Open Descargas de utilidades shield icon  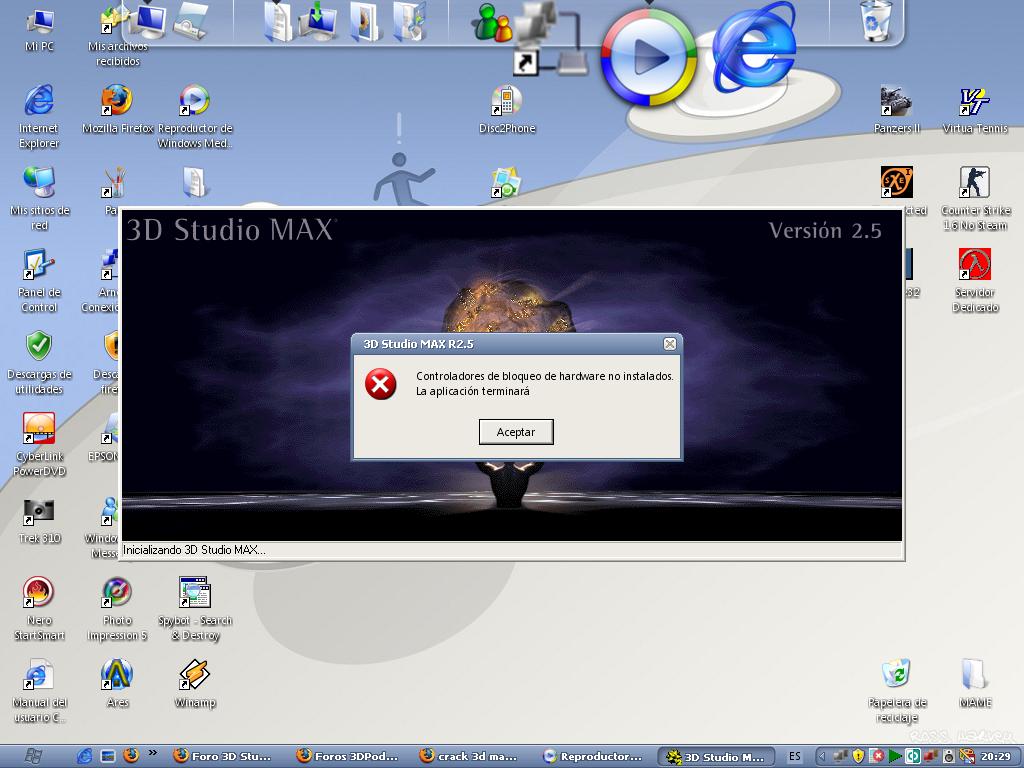tap(39, 363)
